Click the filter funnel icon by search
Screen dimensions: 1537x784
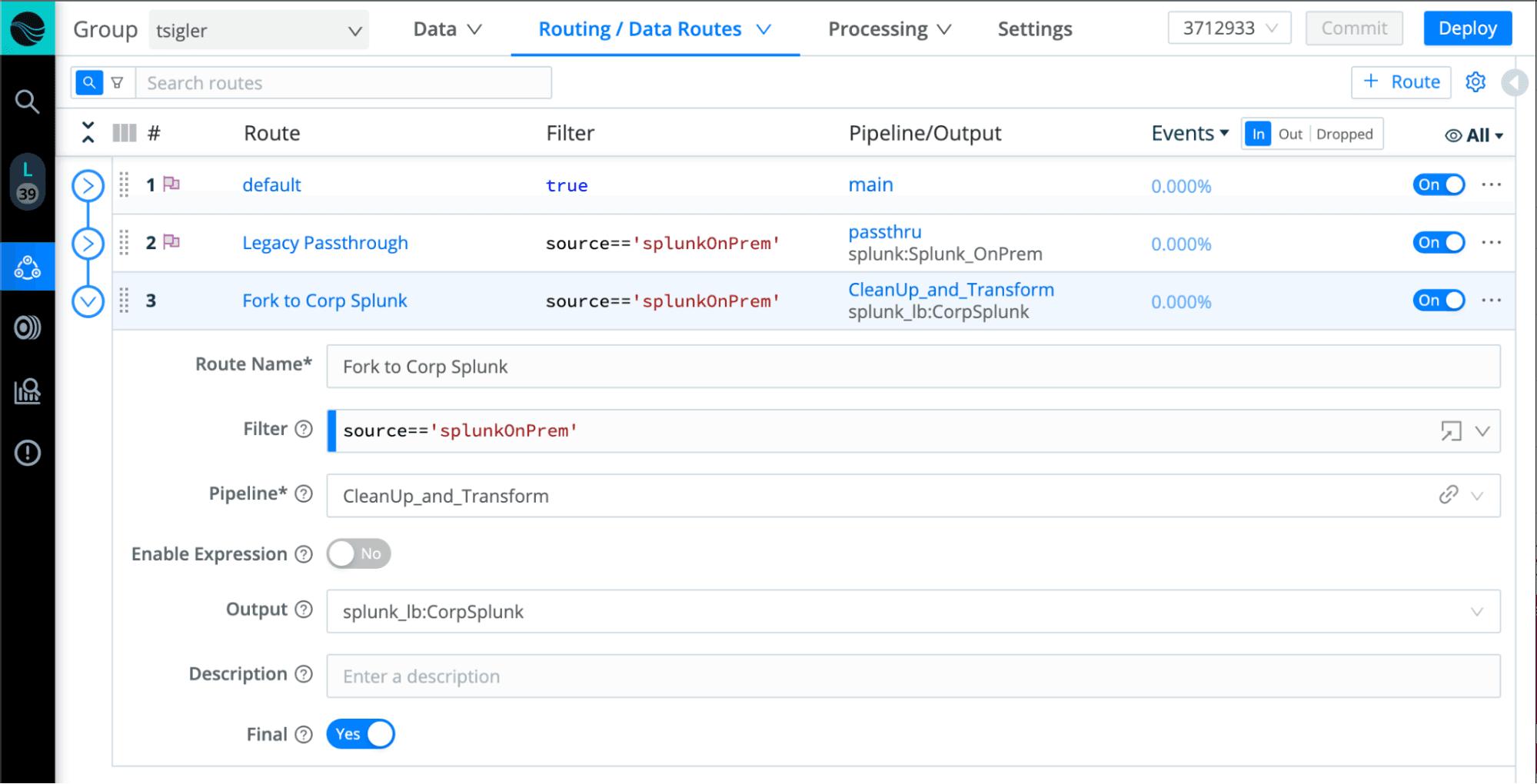[118, 83]
